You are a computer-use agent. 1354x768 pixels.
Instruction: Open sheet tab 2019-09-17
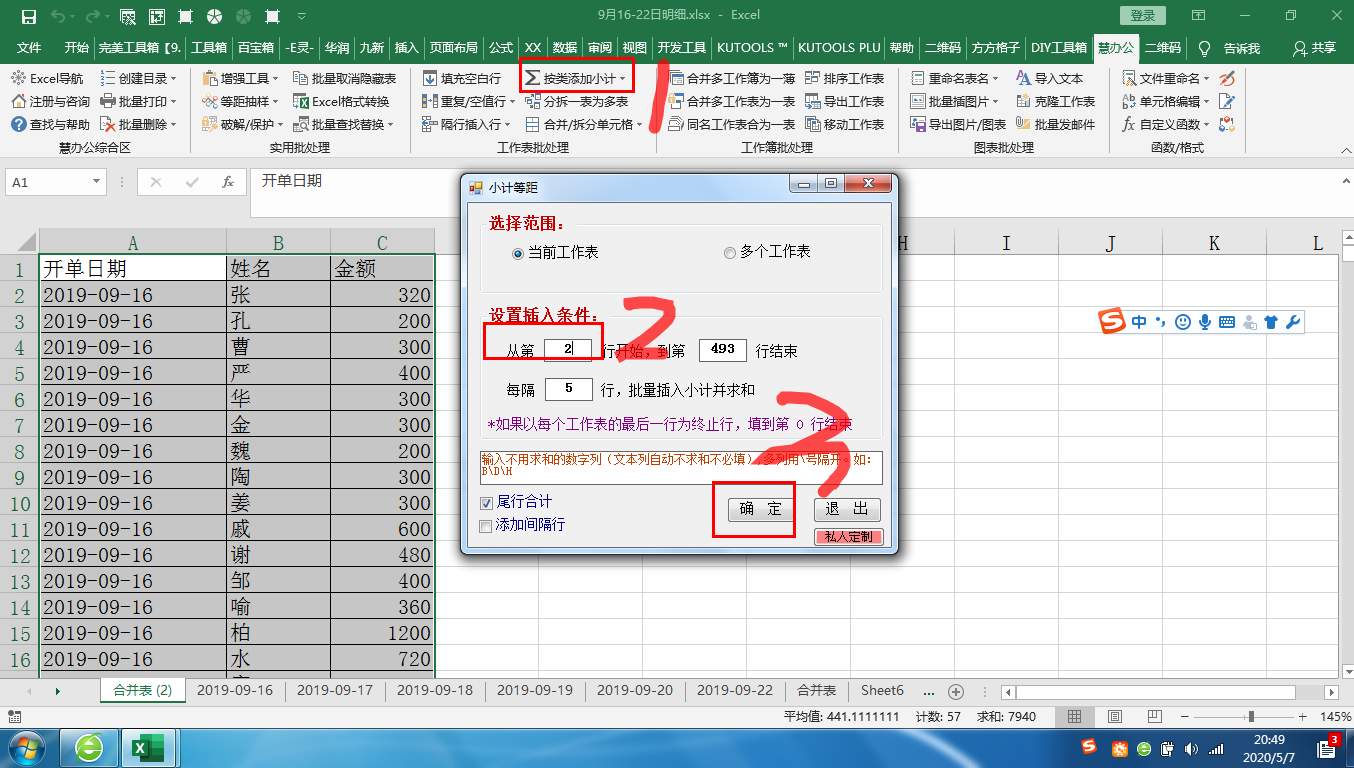point(335,691)
